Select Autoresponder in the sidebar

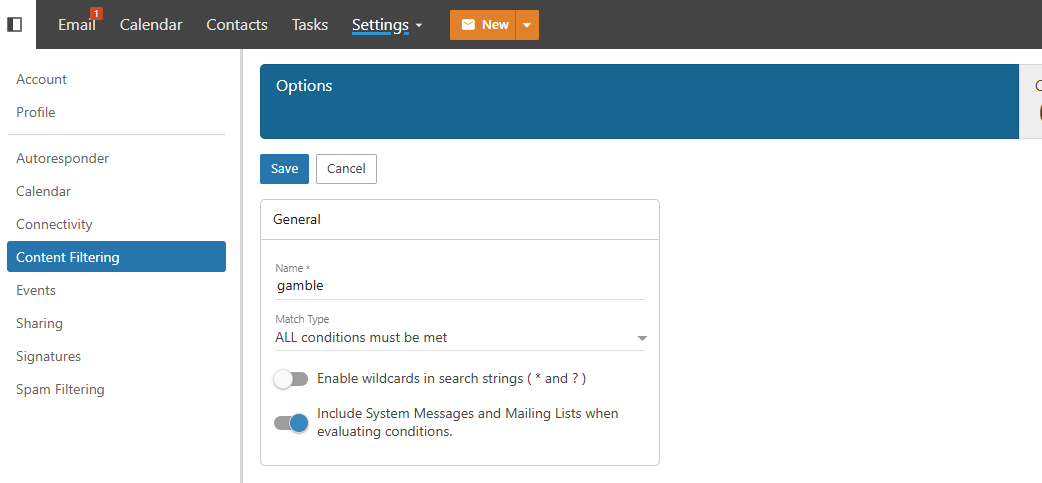62,158
